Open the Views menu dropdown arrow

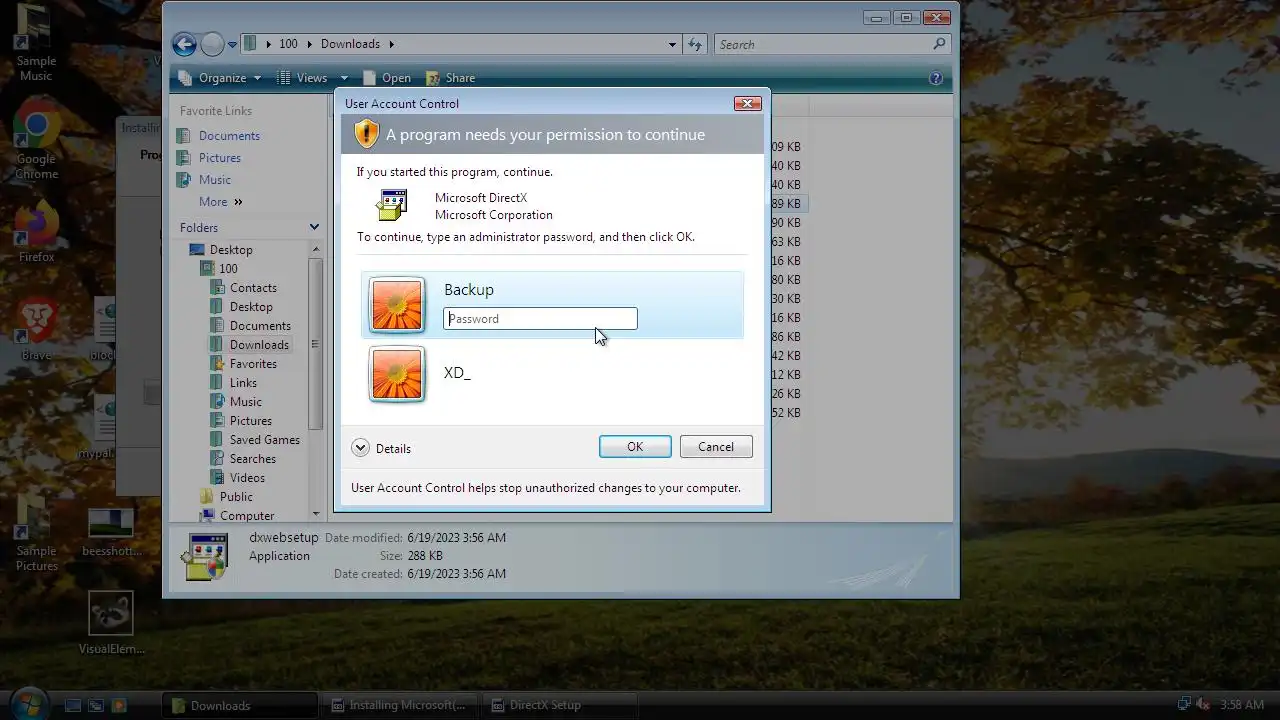coord(344,78)
